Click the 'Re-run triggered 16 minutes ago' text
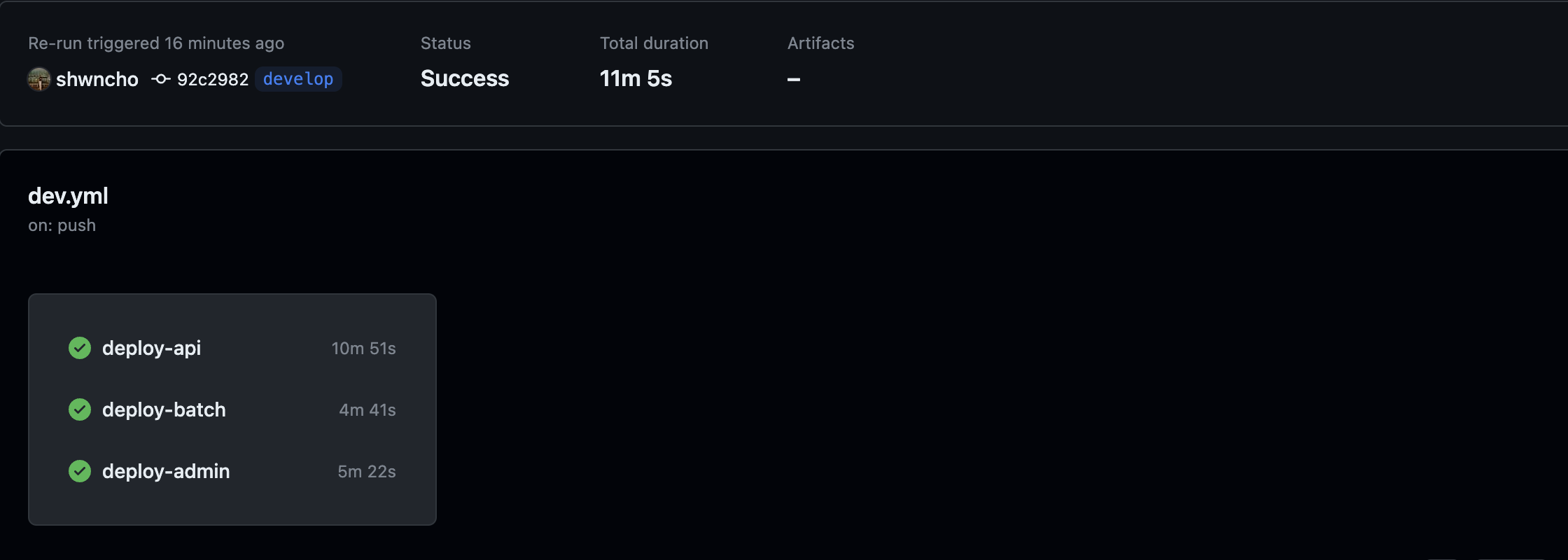Screen dimensions: 1568x560 coord(156,43)
